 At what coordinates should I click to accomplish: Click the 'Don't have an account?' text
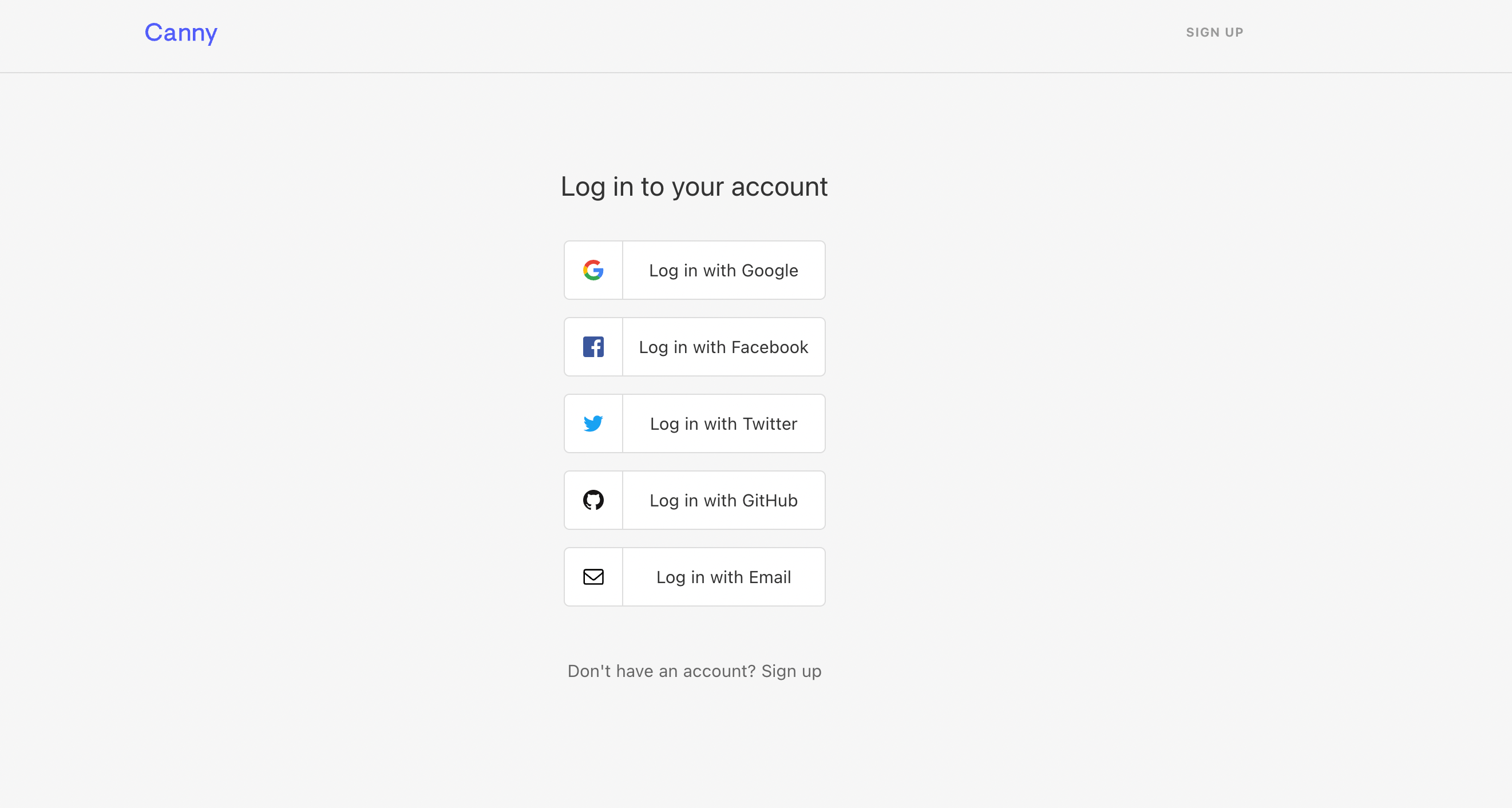point(661,671)
